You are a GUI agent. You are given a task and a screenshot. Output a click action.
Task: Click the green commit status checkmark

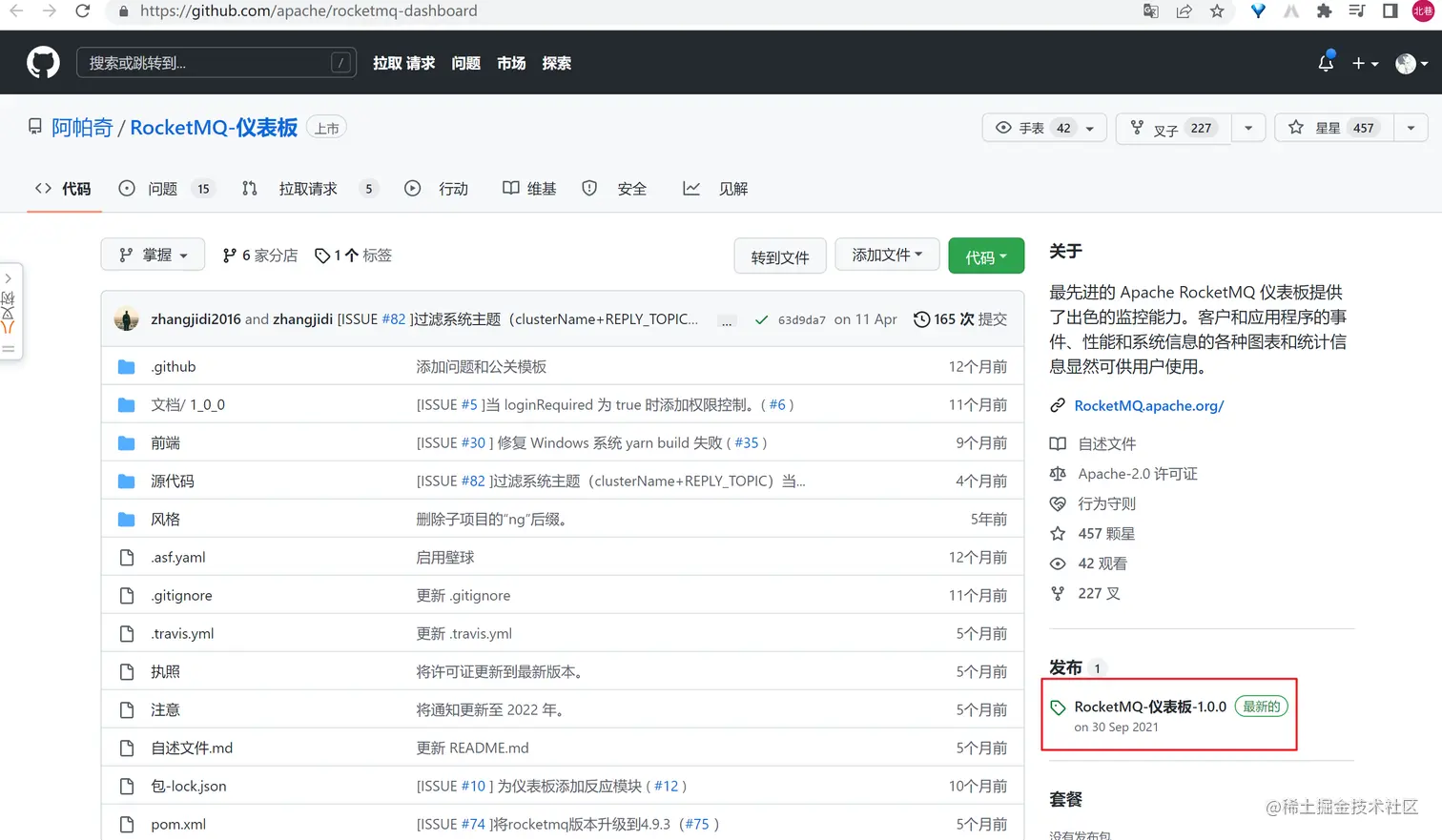[x=761, y=319]
